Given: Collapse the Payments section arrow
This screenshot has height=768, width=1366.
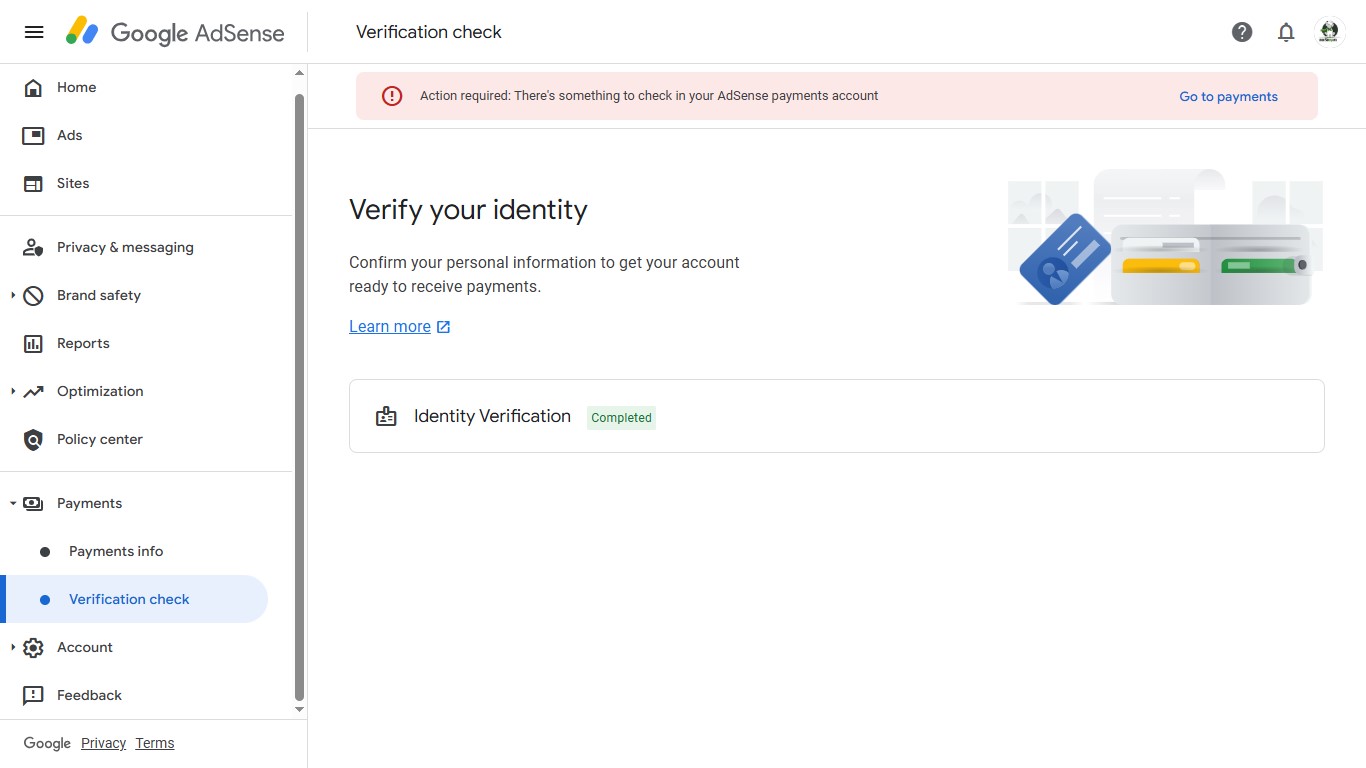Looking at the screenshot, I should pos(13,504).
